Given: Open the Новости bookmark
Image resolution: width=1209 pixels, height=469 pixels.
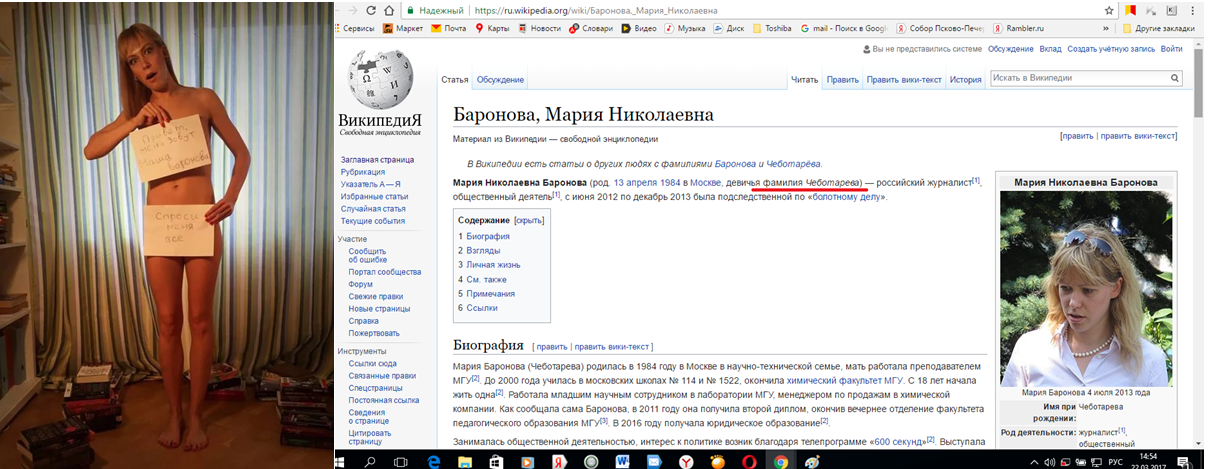Looking at the screenshot, I should click(x=540, y=28).
